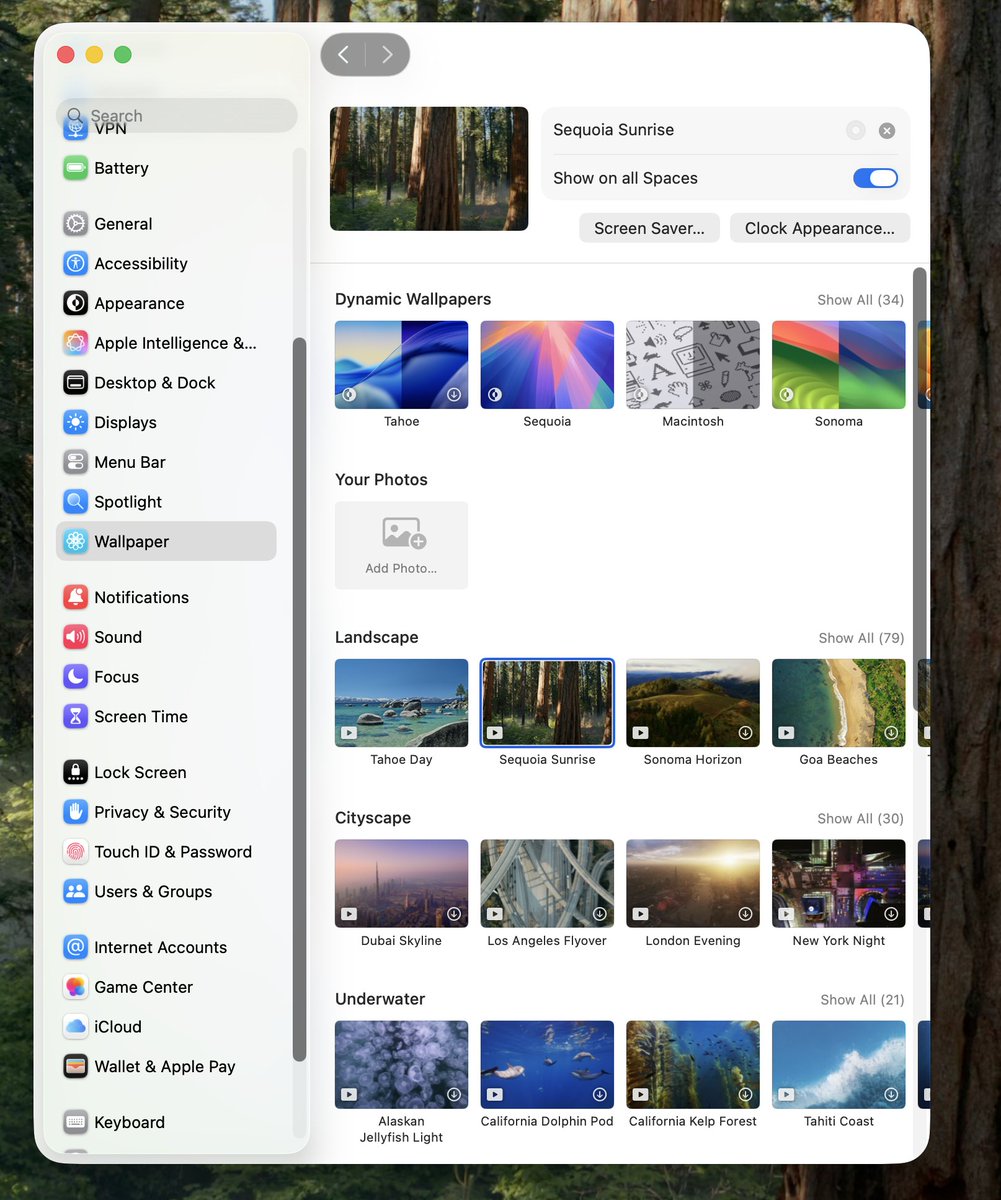Viewport: 1001px width, 1200px height.
Task: Pick the Sonoma dynamic wallpaper
Action: [839, 365]
